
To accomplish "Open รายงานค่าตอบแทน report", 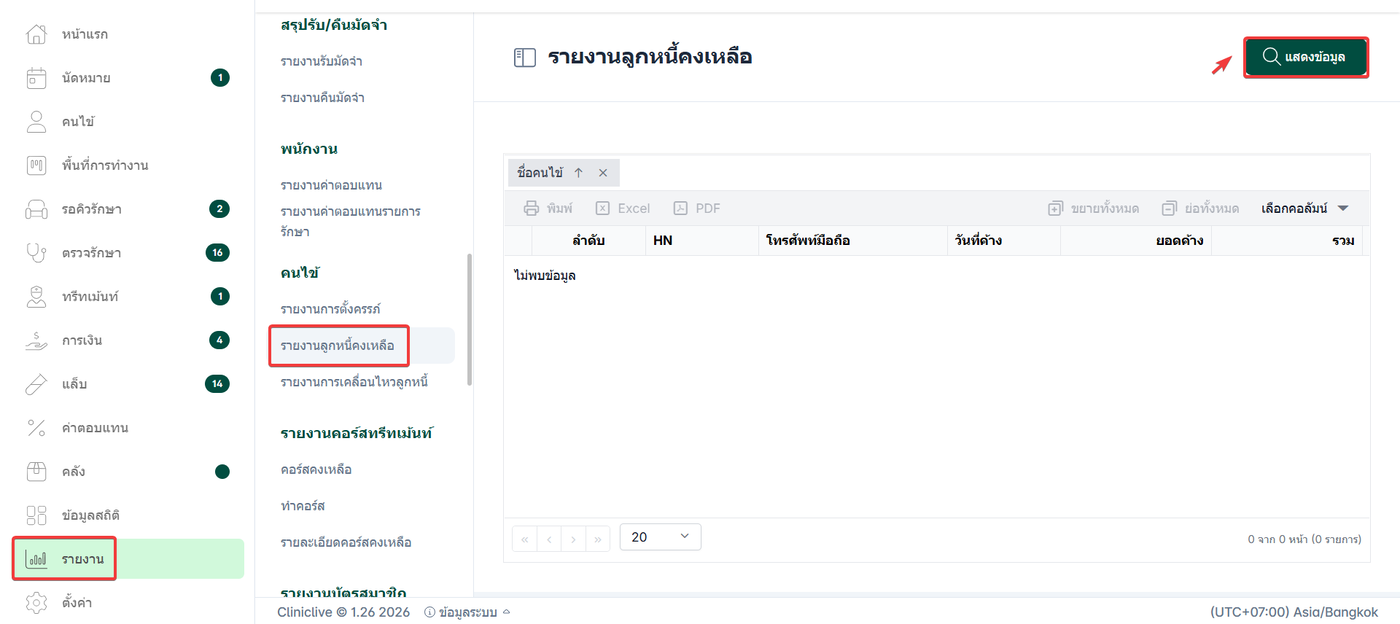I will click(332, 186).
